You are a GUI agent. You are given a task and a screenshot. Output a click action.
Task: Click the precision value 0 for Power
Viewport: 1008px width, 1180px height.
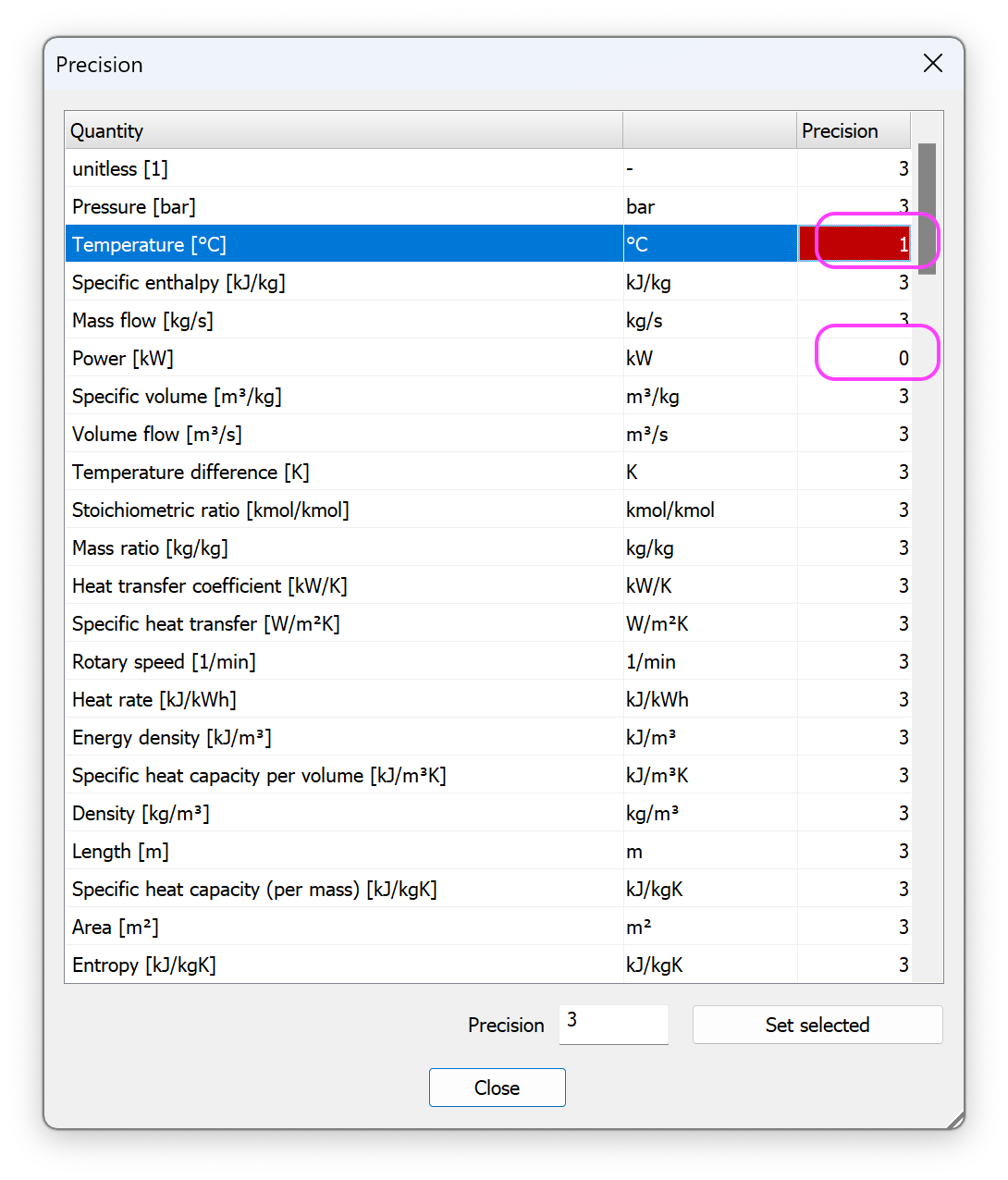(x=854, y=358)
